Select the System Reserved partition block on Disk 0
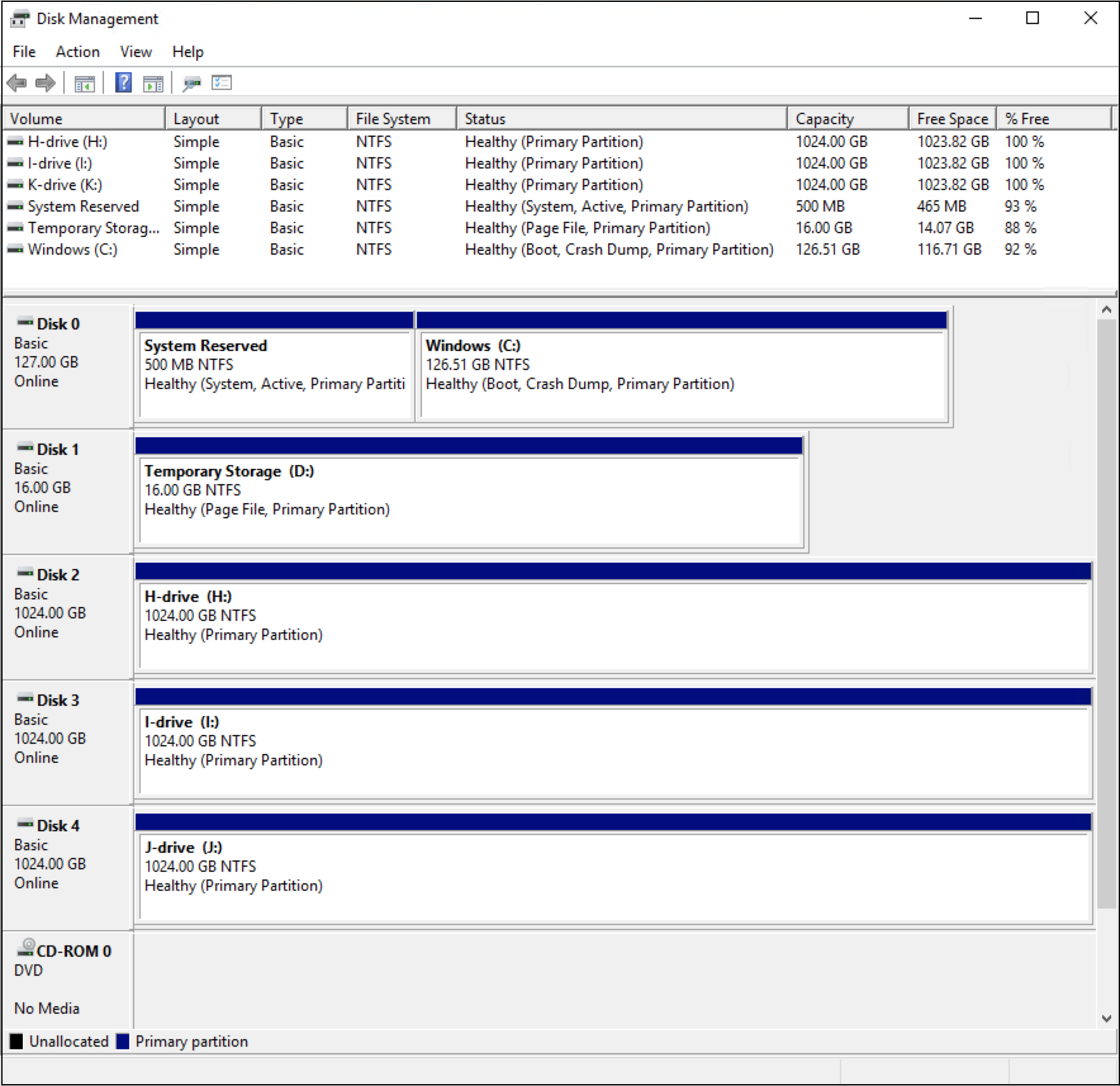This screenshot has width=1120, height=1086. [274, 366]
